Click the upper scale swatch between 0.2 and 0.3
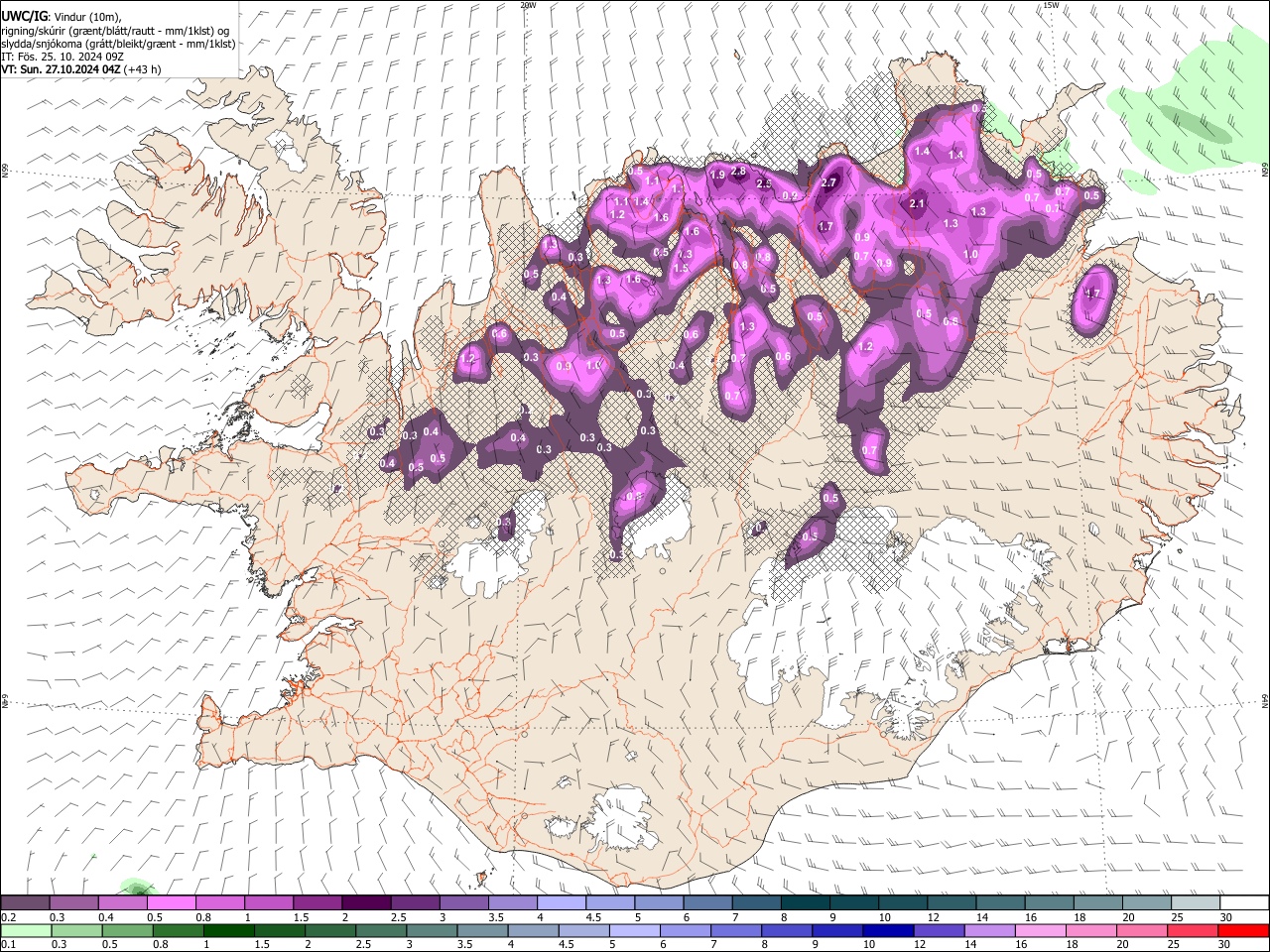 coord(25,902)
